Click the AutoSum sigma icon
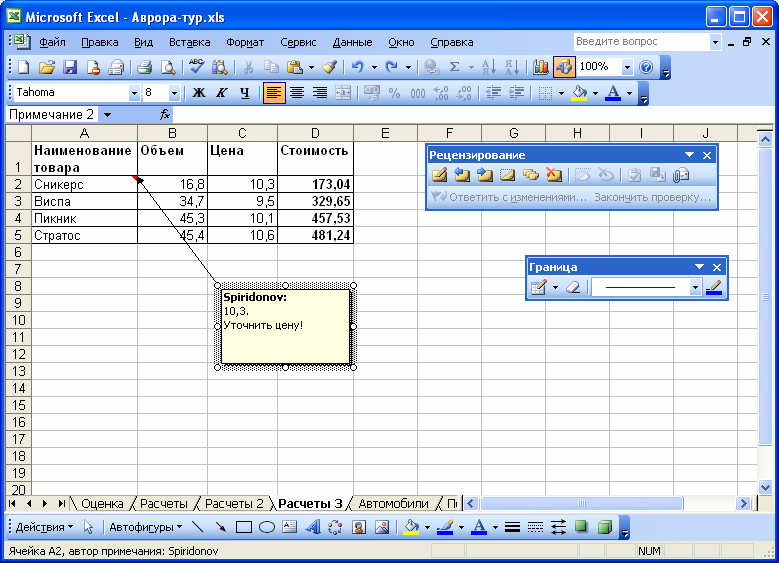 pos(454,67)
